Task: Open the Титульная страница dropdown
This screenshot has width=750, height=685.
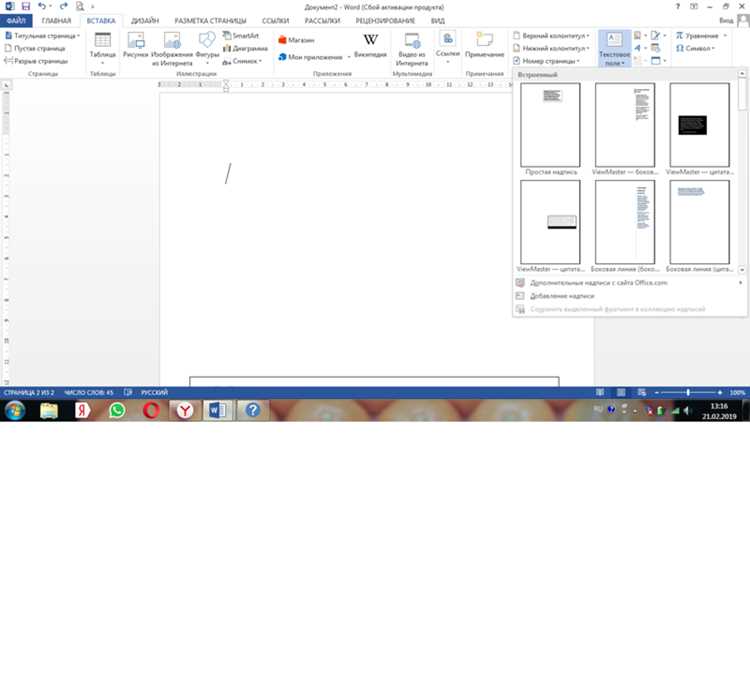Action: 42,35
